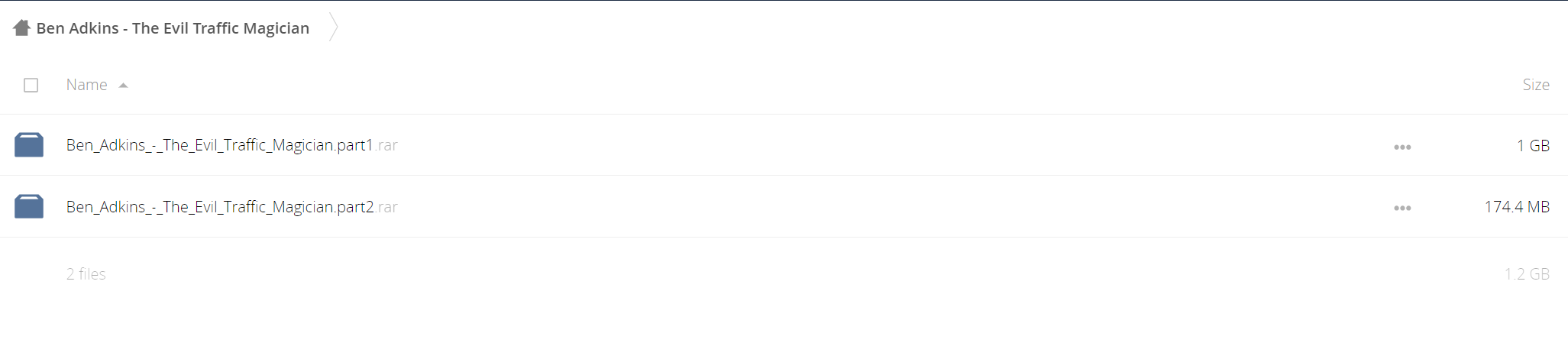This screenshot has width=1568, height=346.
Task: Tick the select all files checkbox
Action: tap(31, 85)
